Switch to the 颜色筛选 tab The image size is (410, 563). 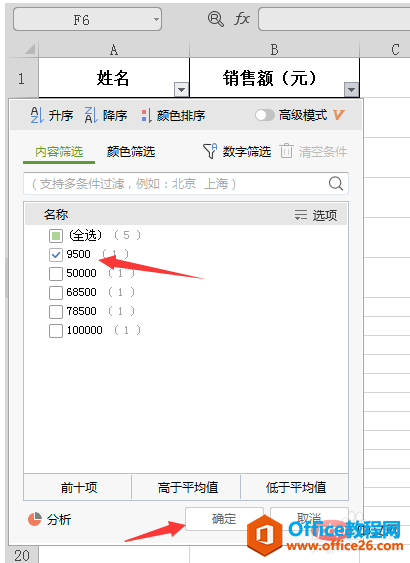click(x=131, y=152)
